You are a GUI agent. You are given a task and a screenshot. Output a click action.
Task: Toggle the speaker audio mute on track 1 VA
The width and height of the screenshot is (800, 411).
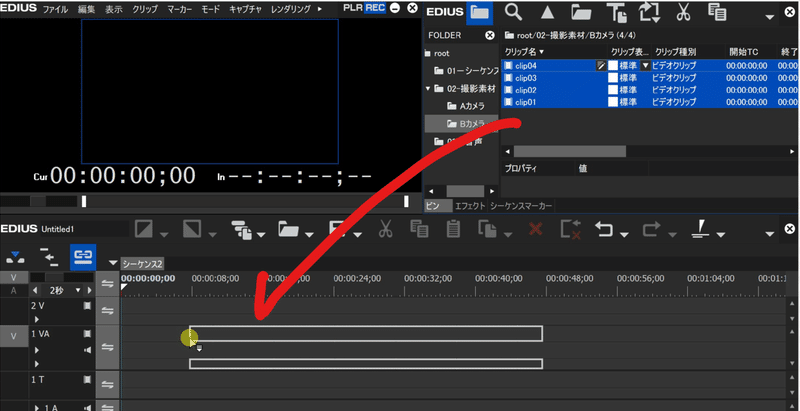(x=87, y=350)
